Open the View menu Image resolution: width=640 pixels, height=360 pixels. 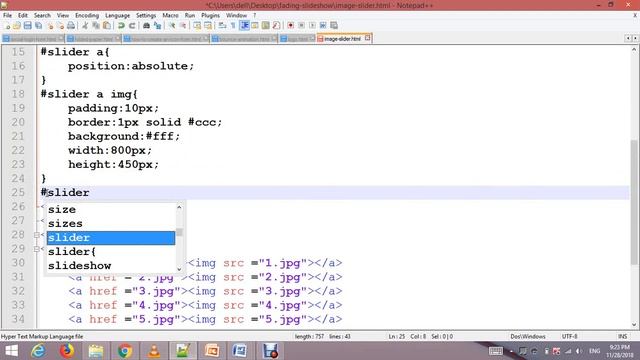coord(63,16)
